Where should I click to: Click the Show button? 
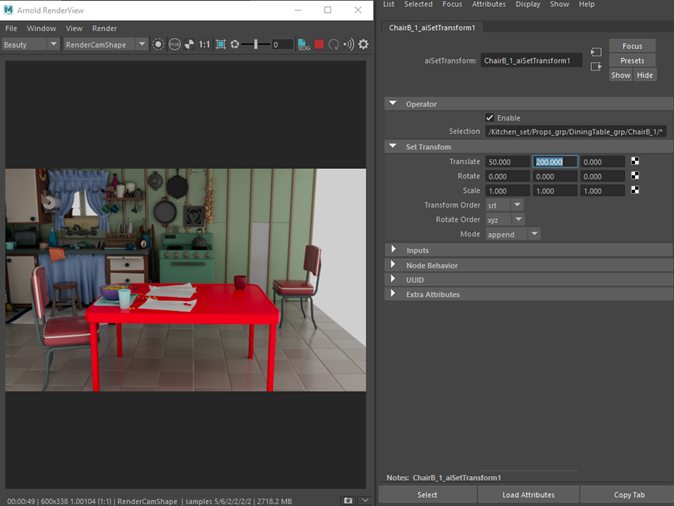tap(621, 75)
